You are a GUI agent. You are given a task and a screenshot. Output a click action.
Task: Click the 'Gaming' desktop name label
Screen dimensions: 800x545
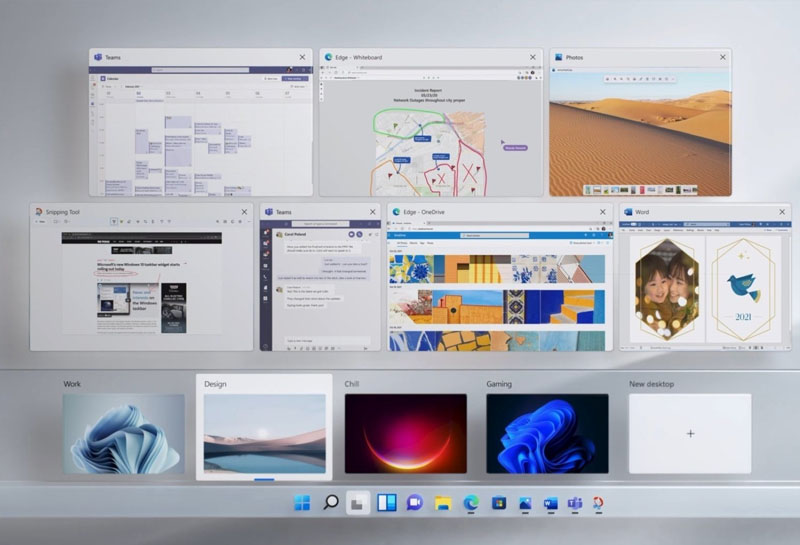(499, 384)
